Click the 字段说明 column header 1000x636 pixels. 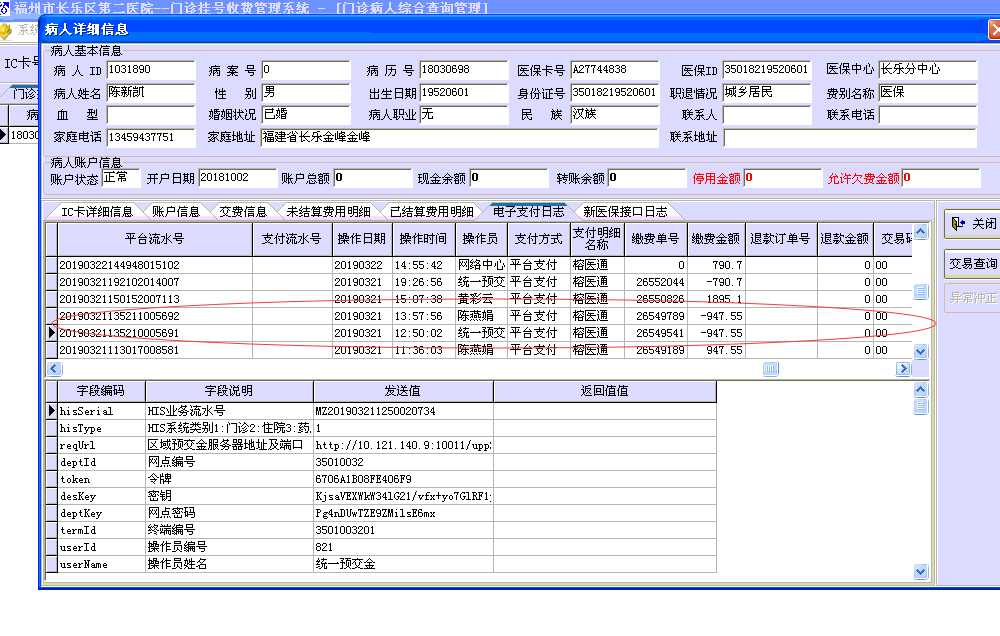[x=229, y=391]
